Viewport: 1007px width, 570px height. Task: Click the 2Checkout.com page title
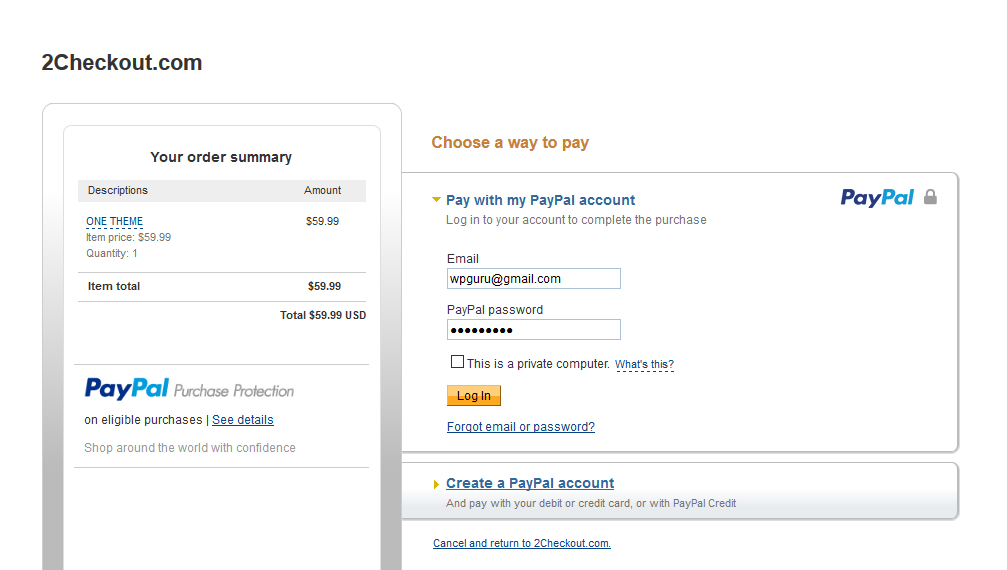122,62
